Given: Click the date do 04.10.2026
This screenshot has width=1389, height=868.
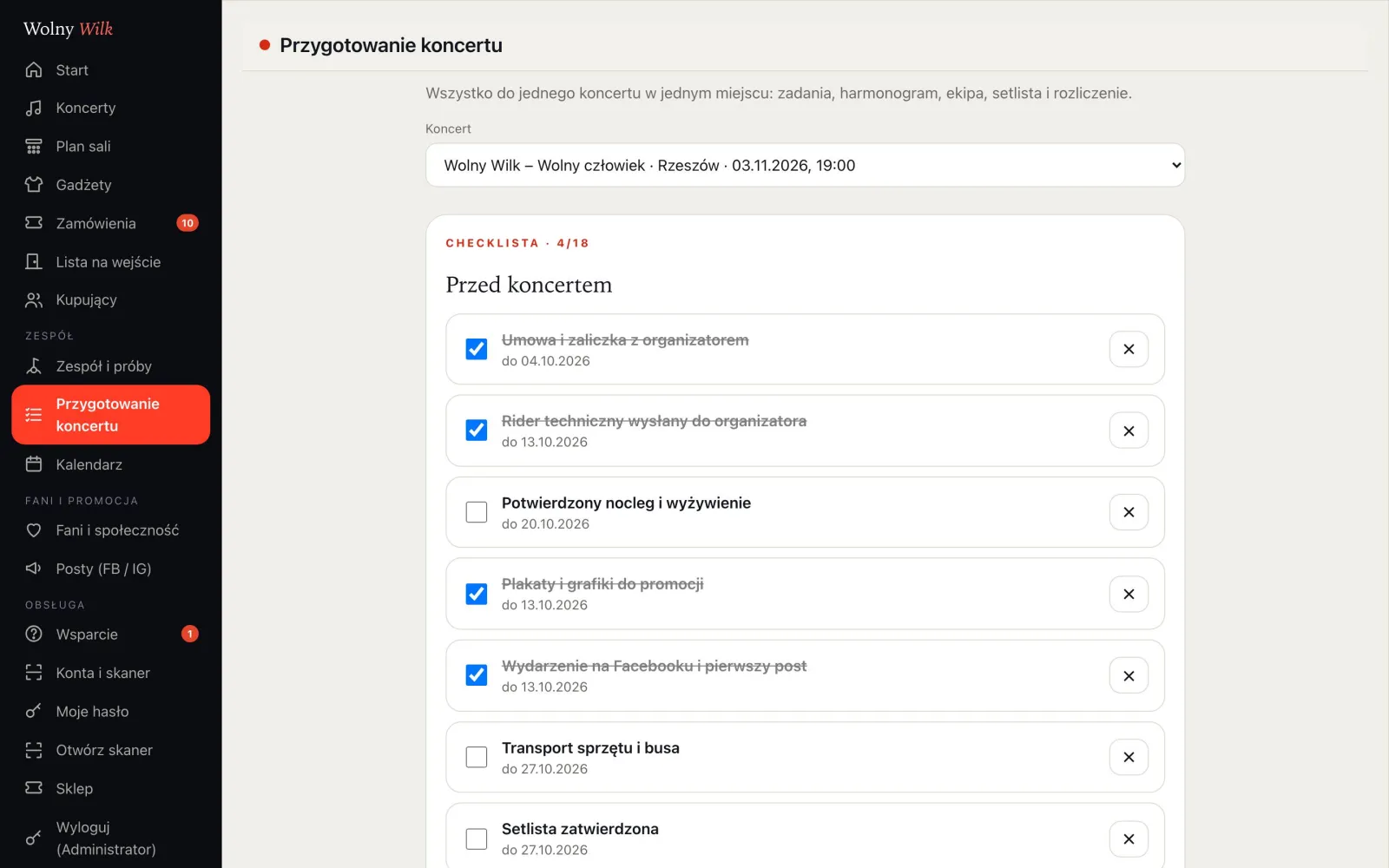Looking at the screenshot, I should [x=545, y=360].
